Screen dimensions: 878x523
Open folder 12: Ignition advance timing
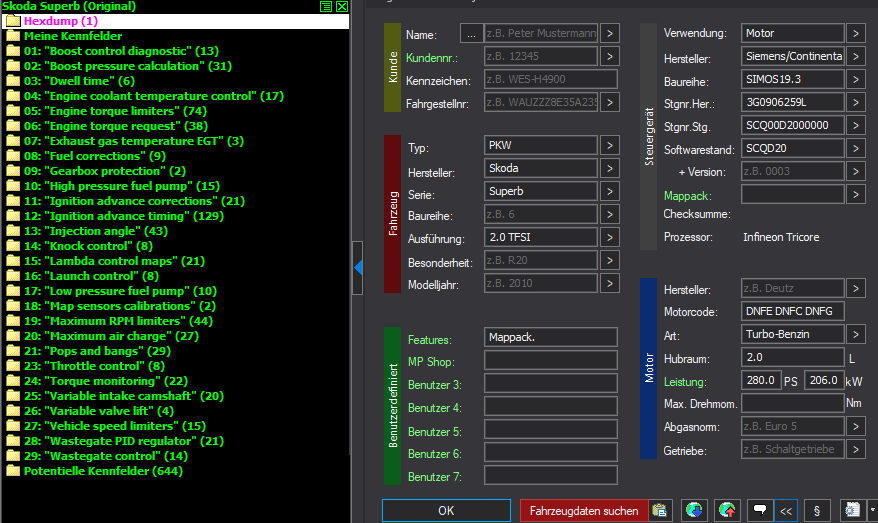pyautogui.click(x=124, y=216)
